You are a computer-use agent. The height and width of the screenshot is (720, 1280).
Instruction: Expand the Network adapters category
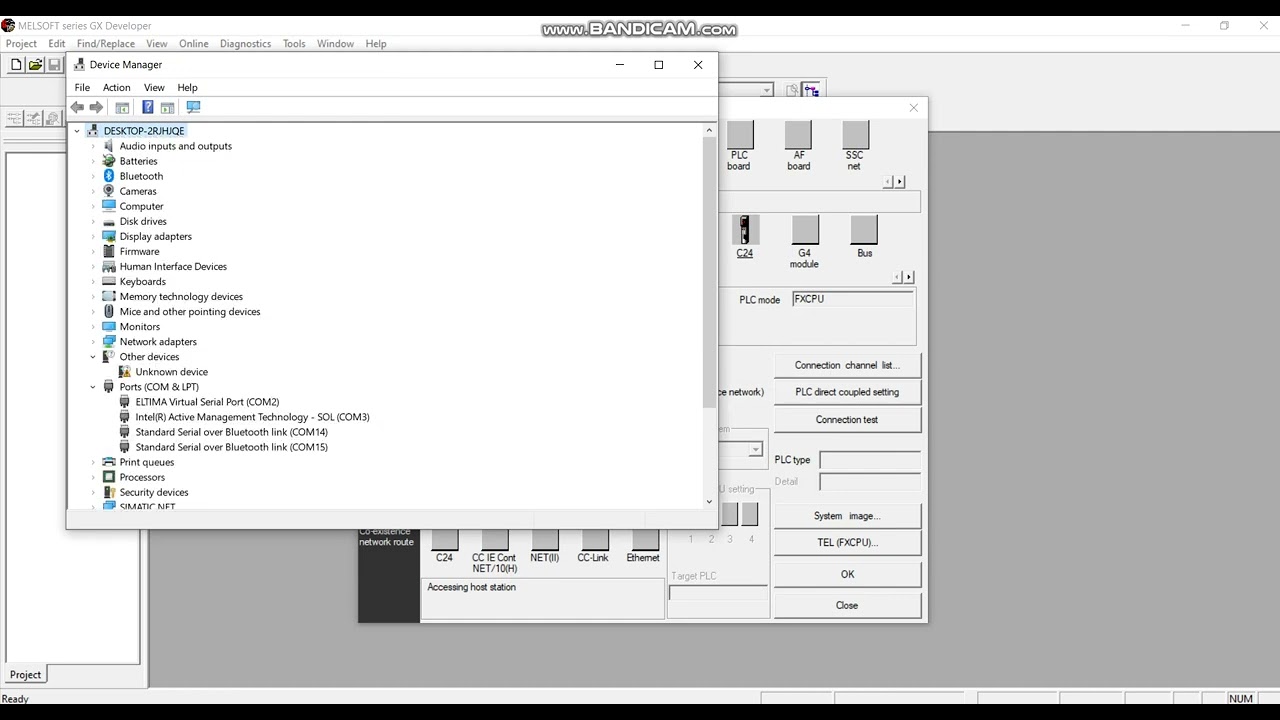(x=93, y=342)
